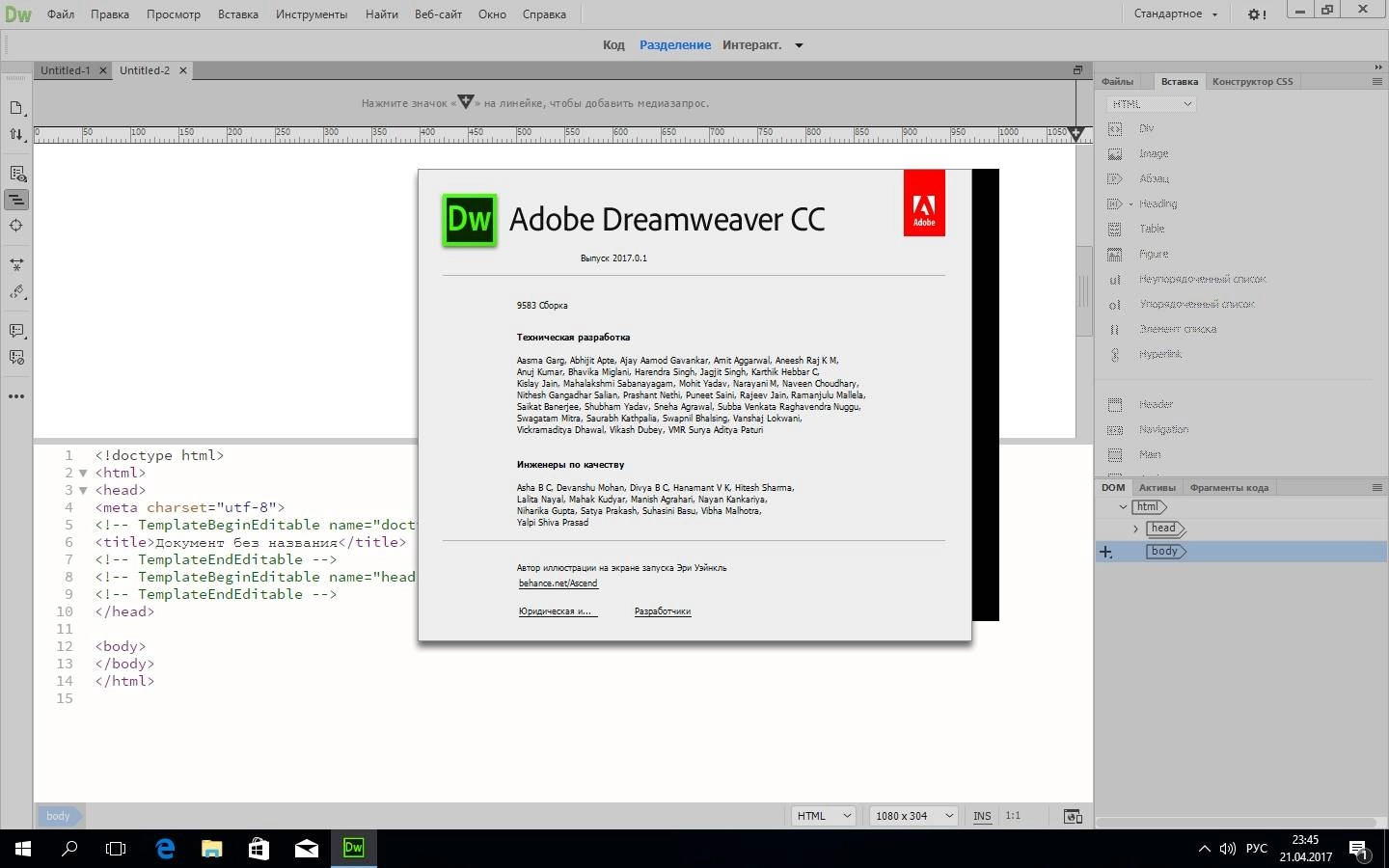Open Юридическая и... link in About dialog
This screenshot has height=868, width=1389.
(x=556, y=611)
